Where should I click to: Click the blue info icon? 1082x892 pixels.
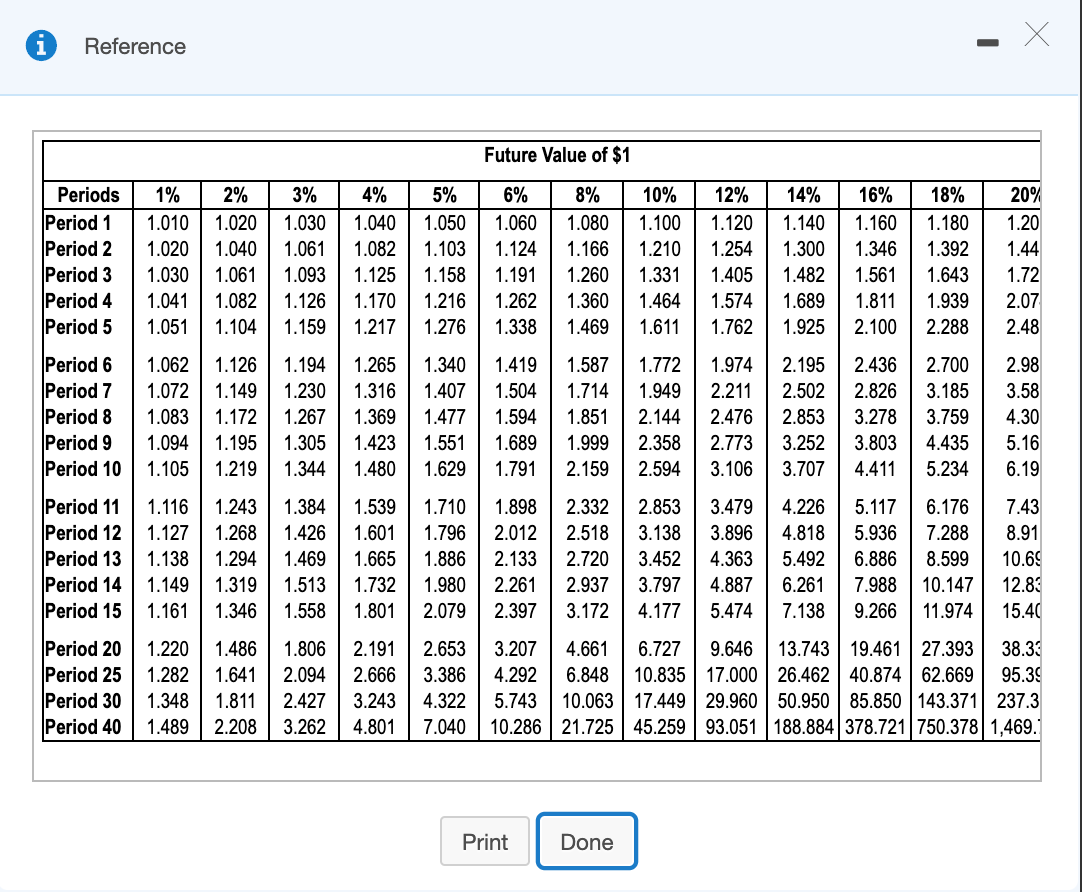click(x=41, y=46)
